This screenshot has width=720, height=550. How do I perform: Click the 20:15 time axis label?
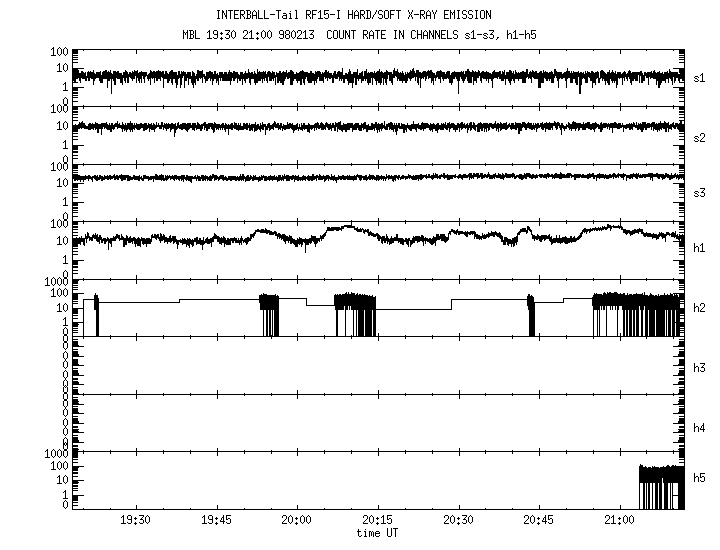tap(377, 522)
